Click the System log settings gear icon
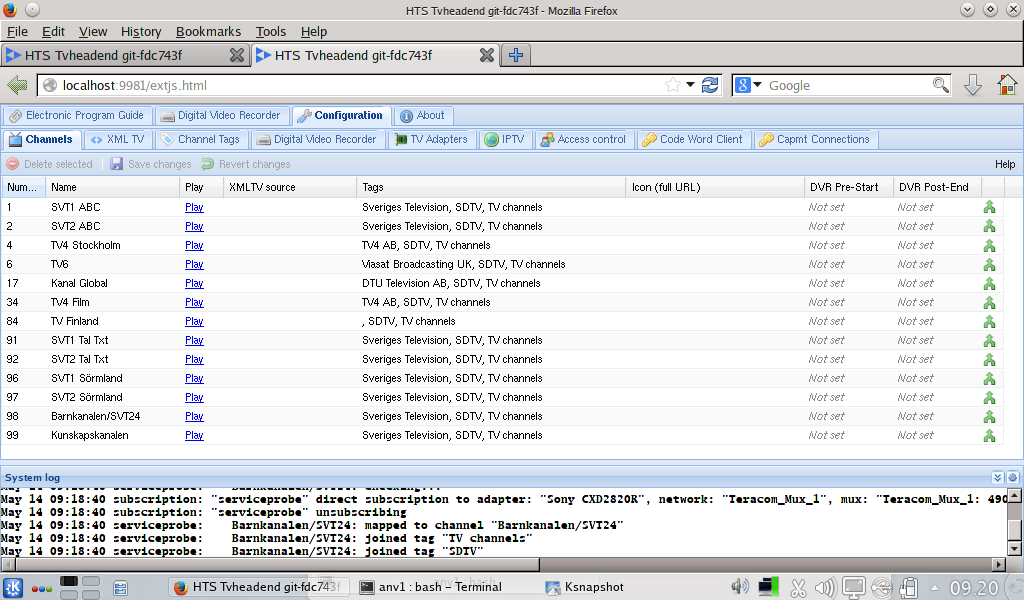The height and width of the screenshot is (600, 1024). (1012, 477)
